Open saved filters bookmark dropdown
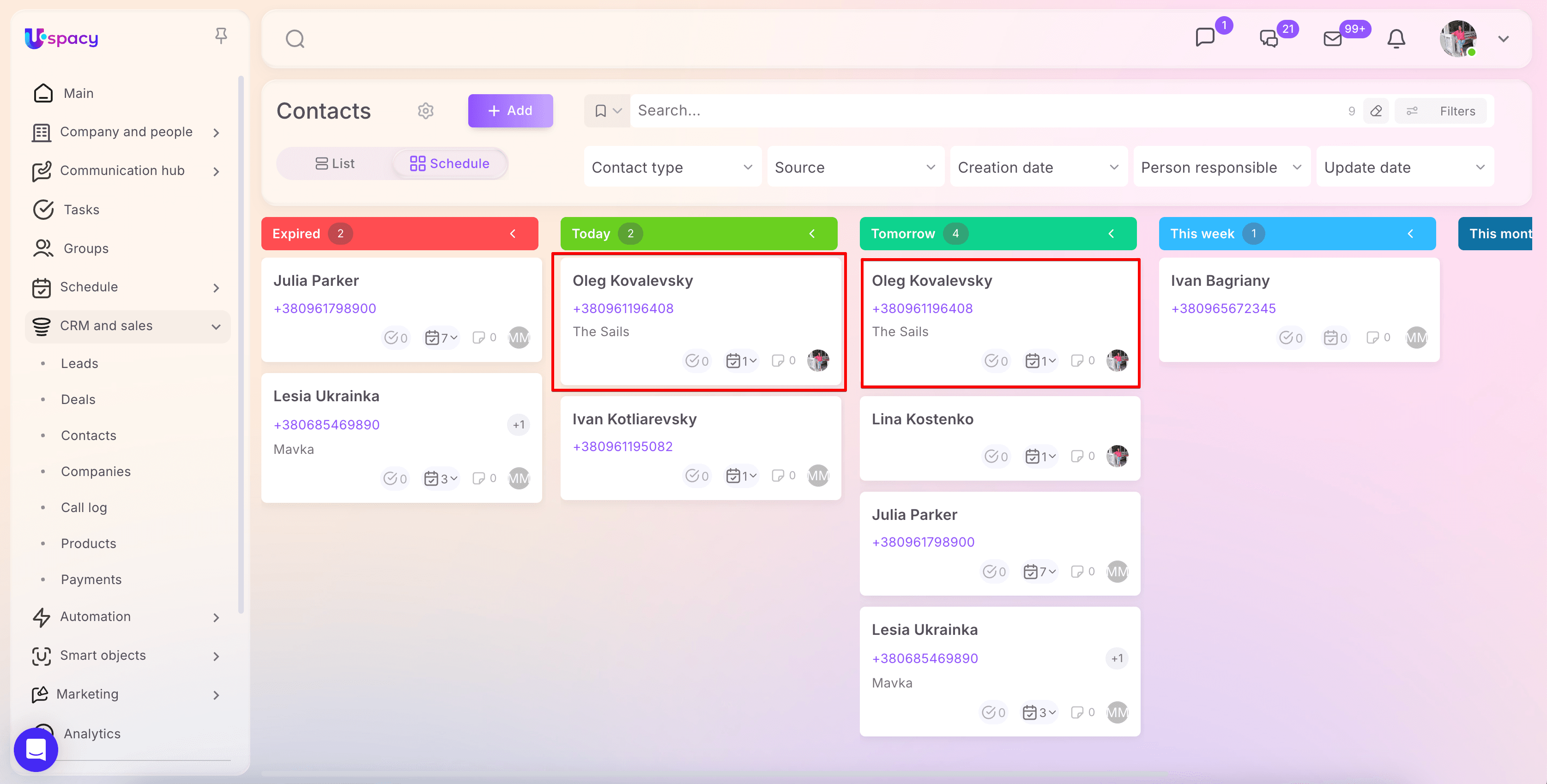Screen dimensions: 1547x784 [x=607, y=110]
